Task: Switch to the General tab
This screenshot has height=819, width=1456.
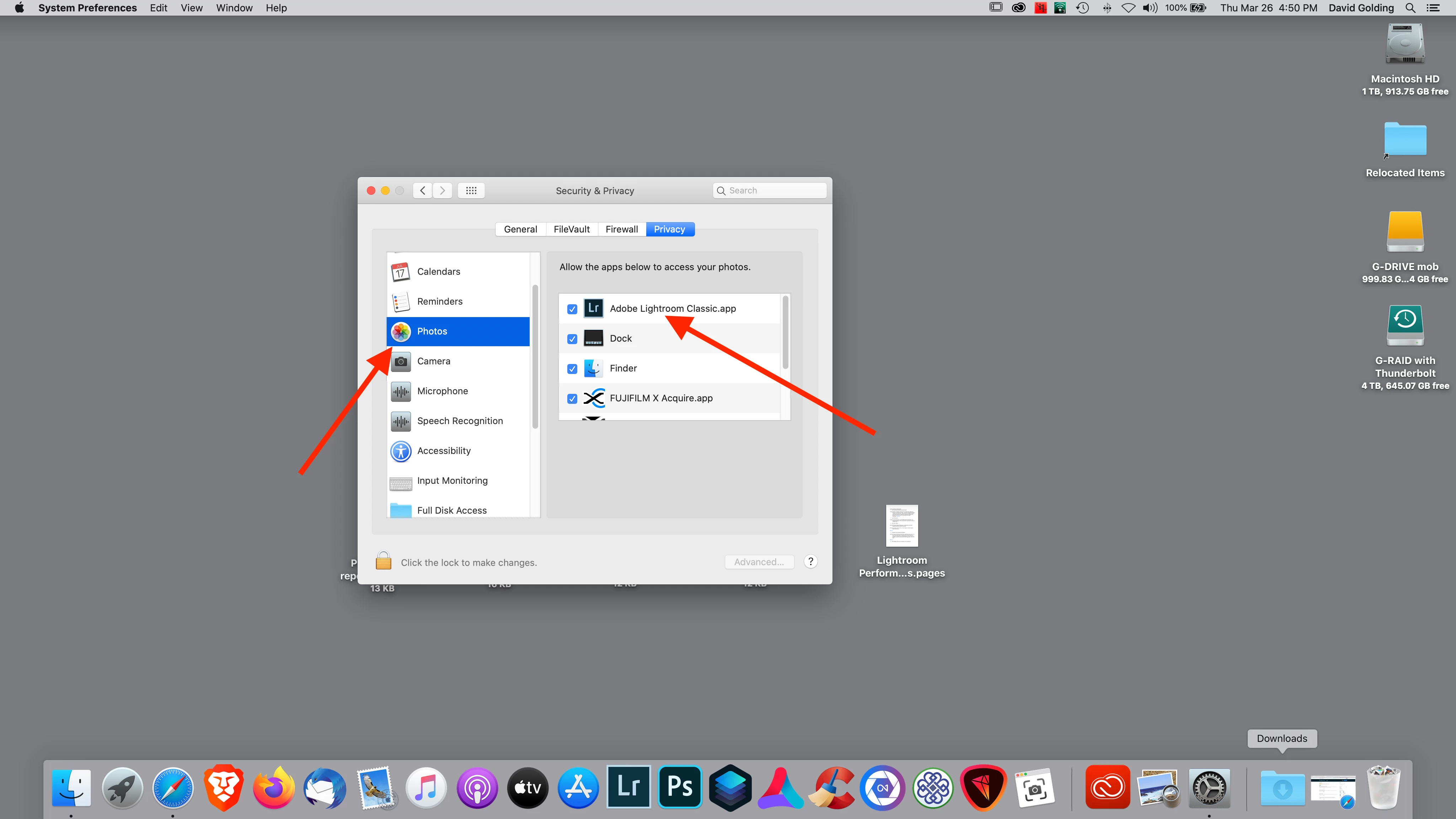Action: 520,229
